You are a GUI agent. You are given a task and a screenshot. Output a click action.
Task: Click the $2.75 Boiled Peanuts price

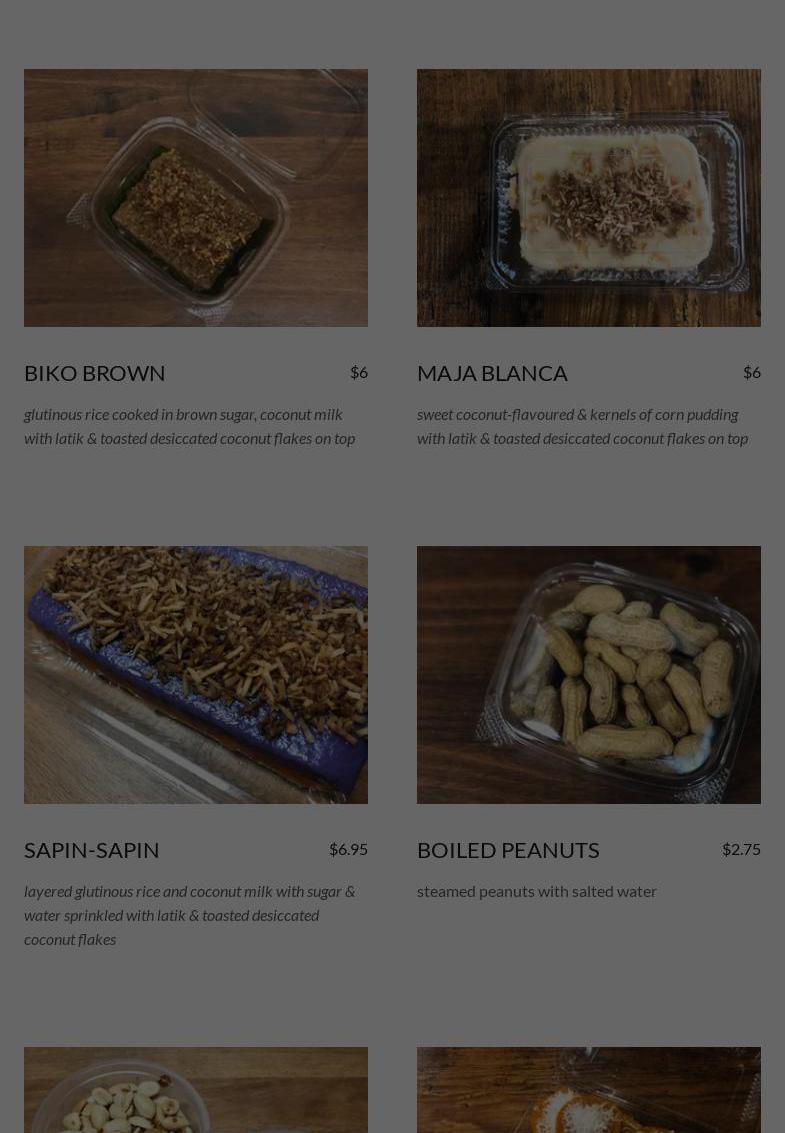(x=741, y=849)
